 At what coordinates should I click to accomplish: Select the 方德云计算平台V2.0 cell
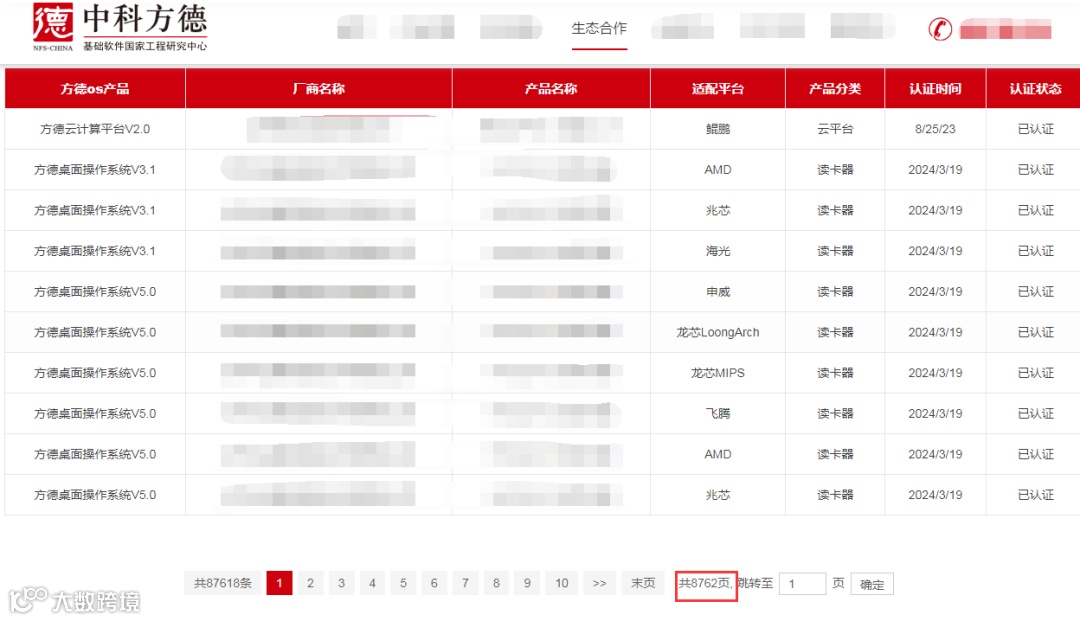pyautogui.click(x=95, y=129)
